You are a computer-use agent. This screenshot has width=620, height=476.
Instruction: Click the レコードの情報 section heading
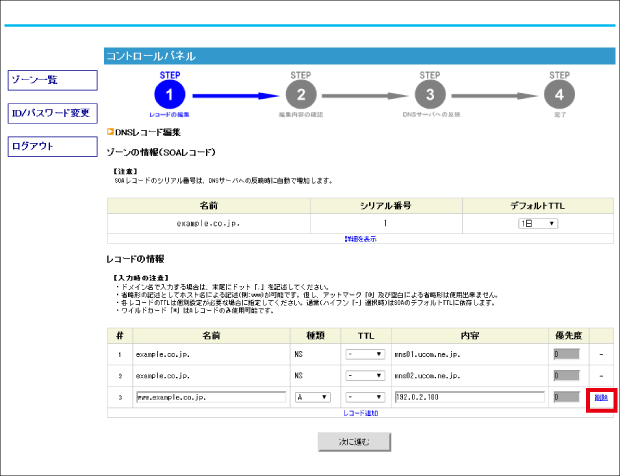click(135, 259)
